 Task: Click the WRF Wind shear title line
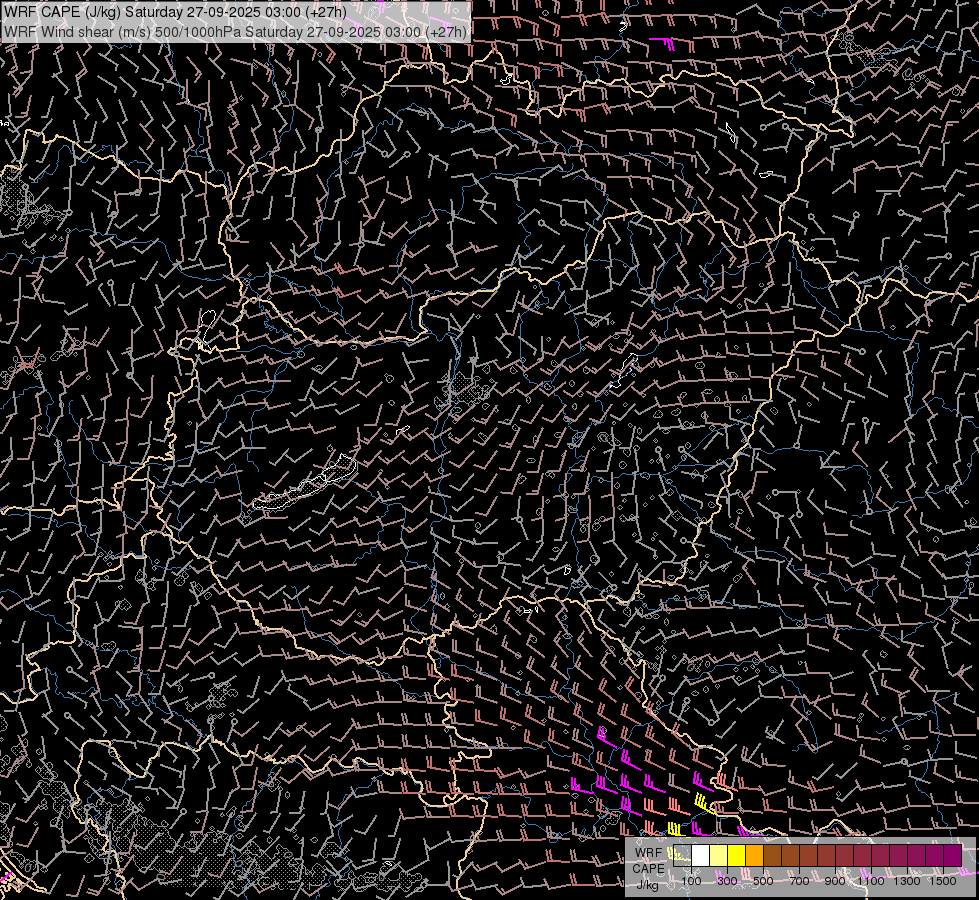click(x=235, y=31)
